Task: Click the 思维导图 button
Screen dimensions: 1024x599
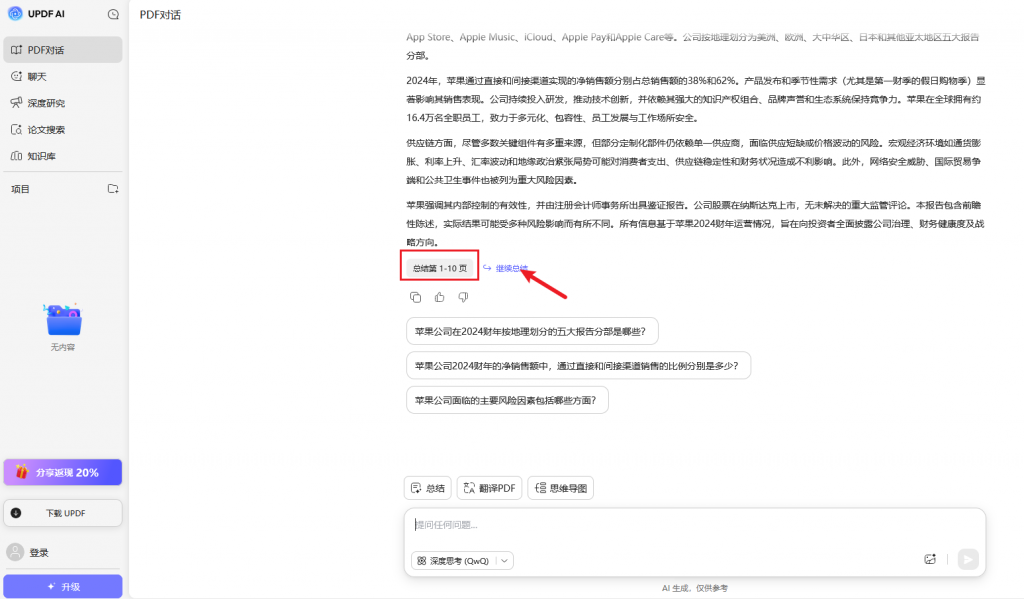Action: [x=560, y=488]
